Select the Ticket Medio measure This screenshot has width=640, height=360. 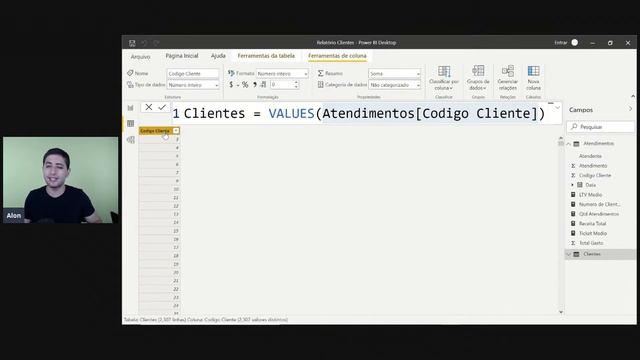pos(593,233)
